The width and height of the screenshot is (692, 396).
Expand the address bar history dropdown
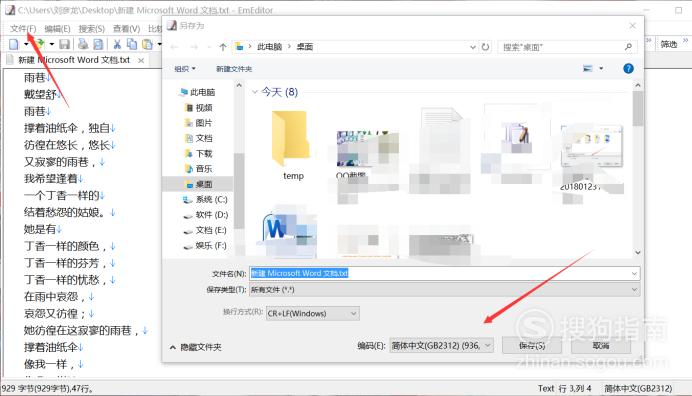(x=473, y=47)
